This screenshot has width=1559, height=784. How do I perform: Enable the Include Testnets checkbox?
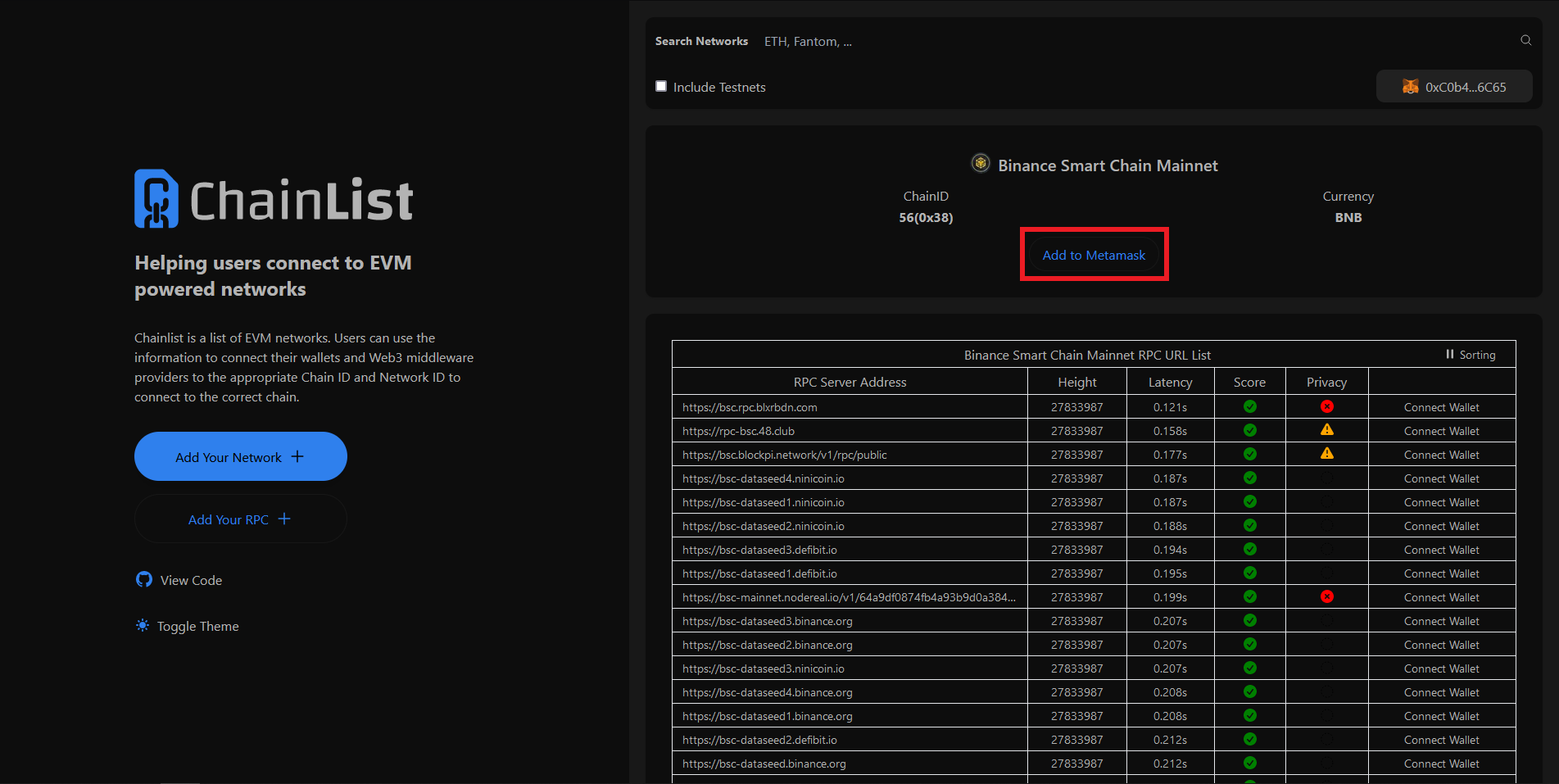(661, 87)
